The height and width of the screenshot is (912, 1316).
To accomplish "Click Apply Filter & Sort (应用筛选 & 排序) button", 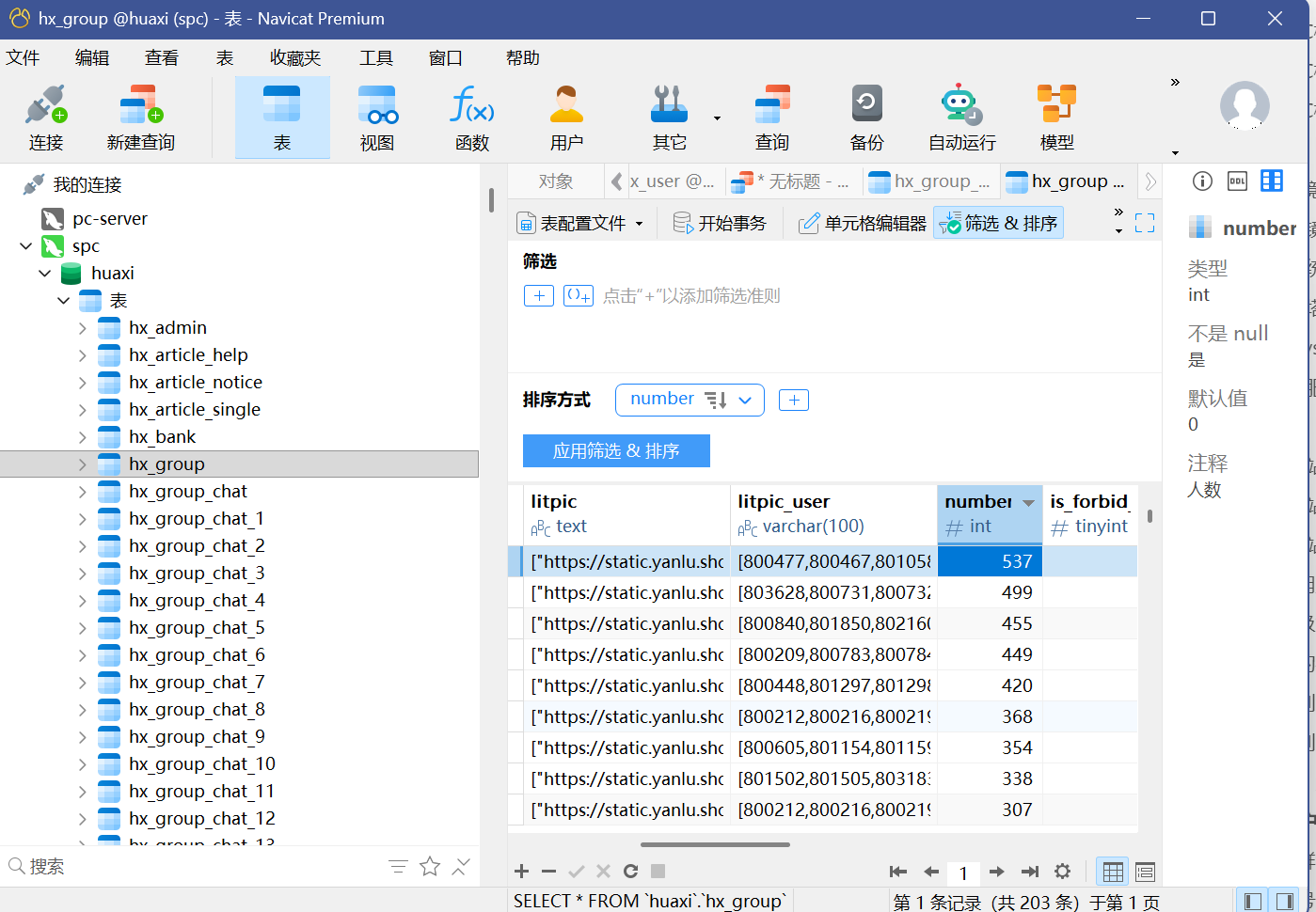I will [x=616, y=451].
